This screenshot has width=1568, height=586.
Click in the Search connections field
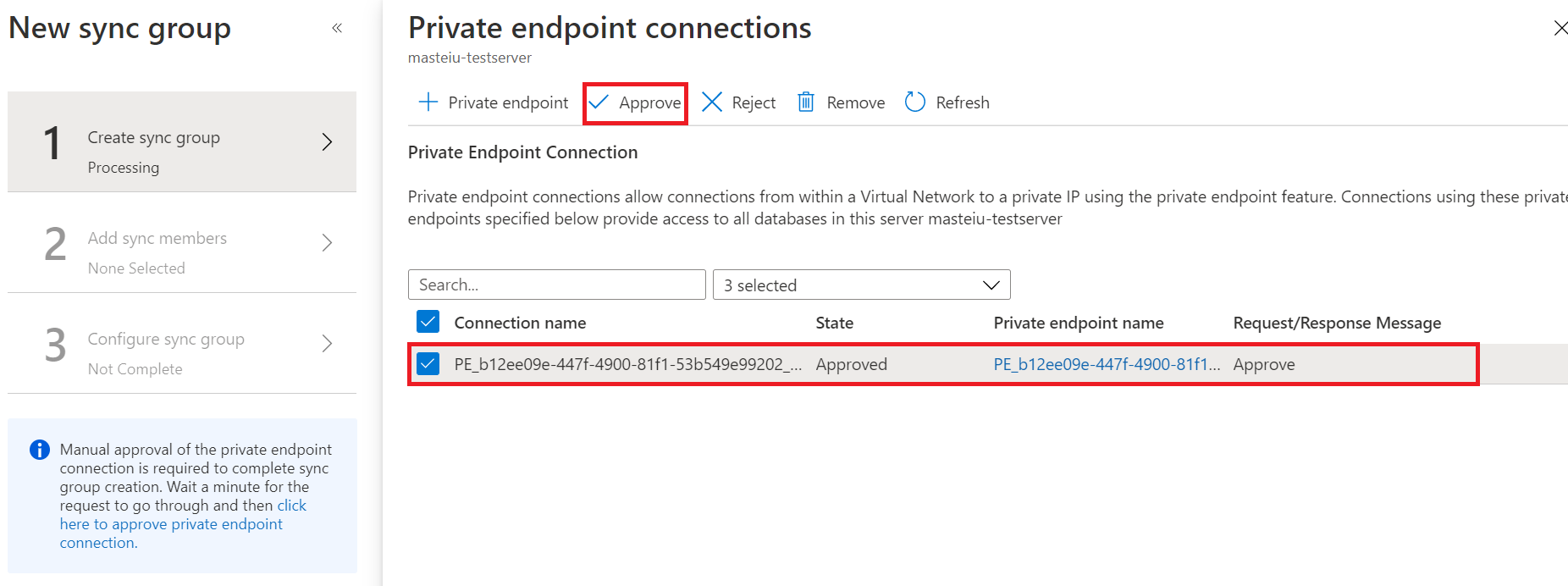point(556,285)
